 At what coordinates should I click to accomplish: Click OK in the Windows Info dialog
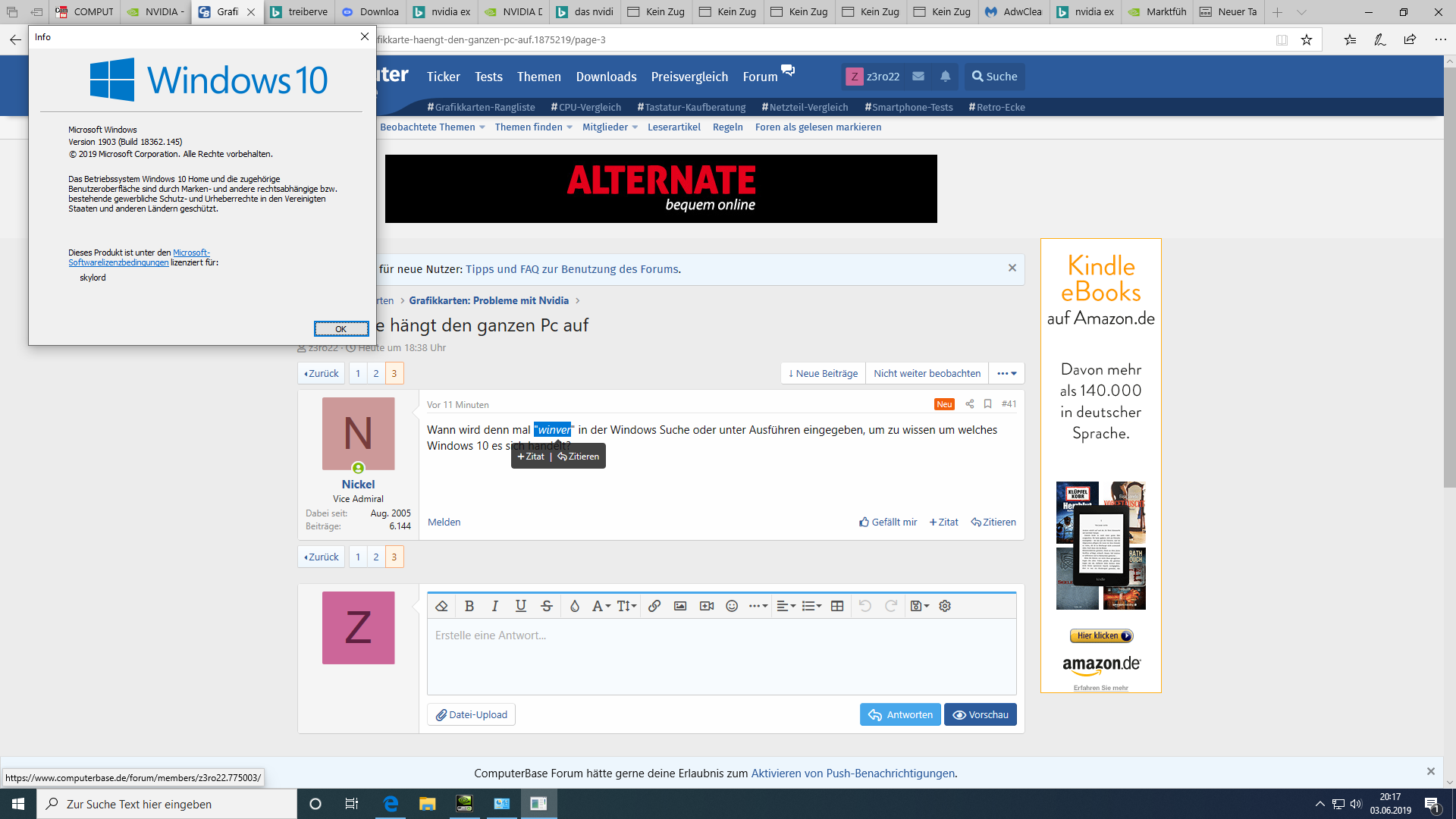341,328
